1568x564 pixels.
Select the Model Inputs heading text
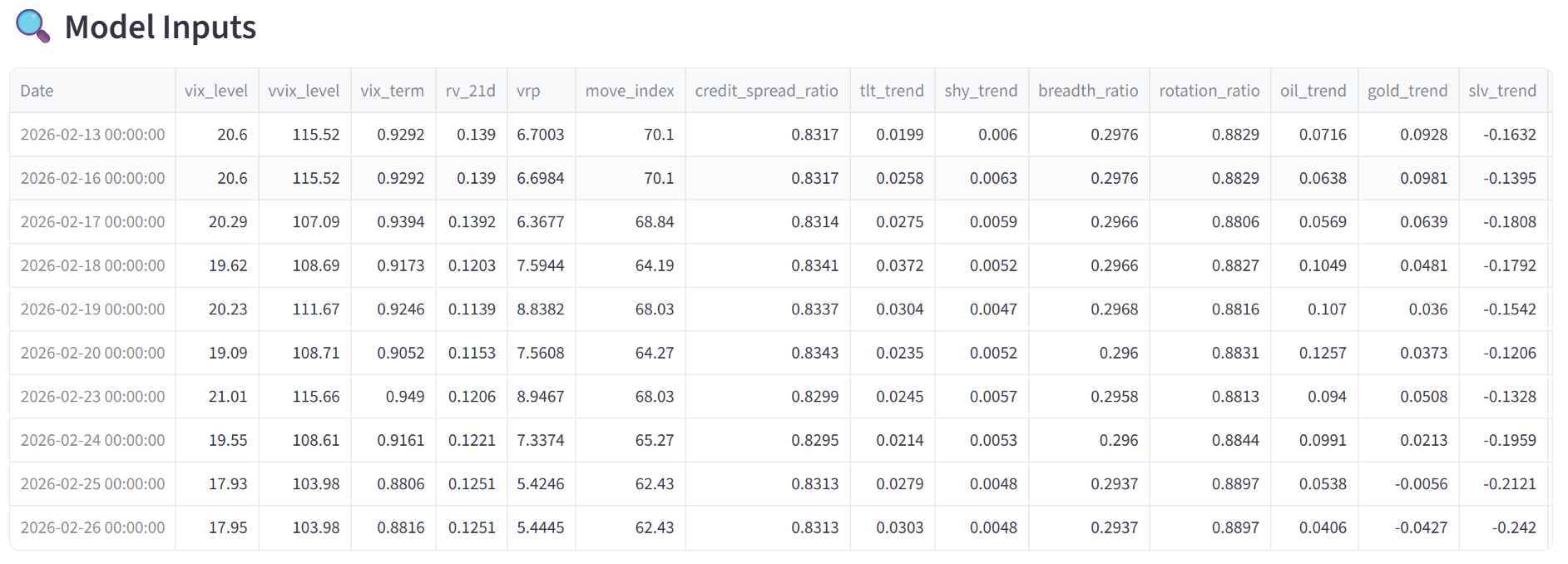pyautogui.click(x=161, y=27)
